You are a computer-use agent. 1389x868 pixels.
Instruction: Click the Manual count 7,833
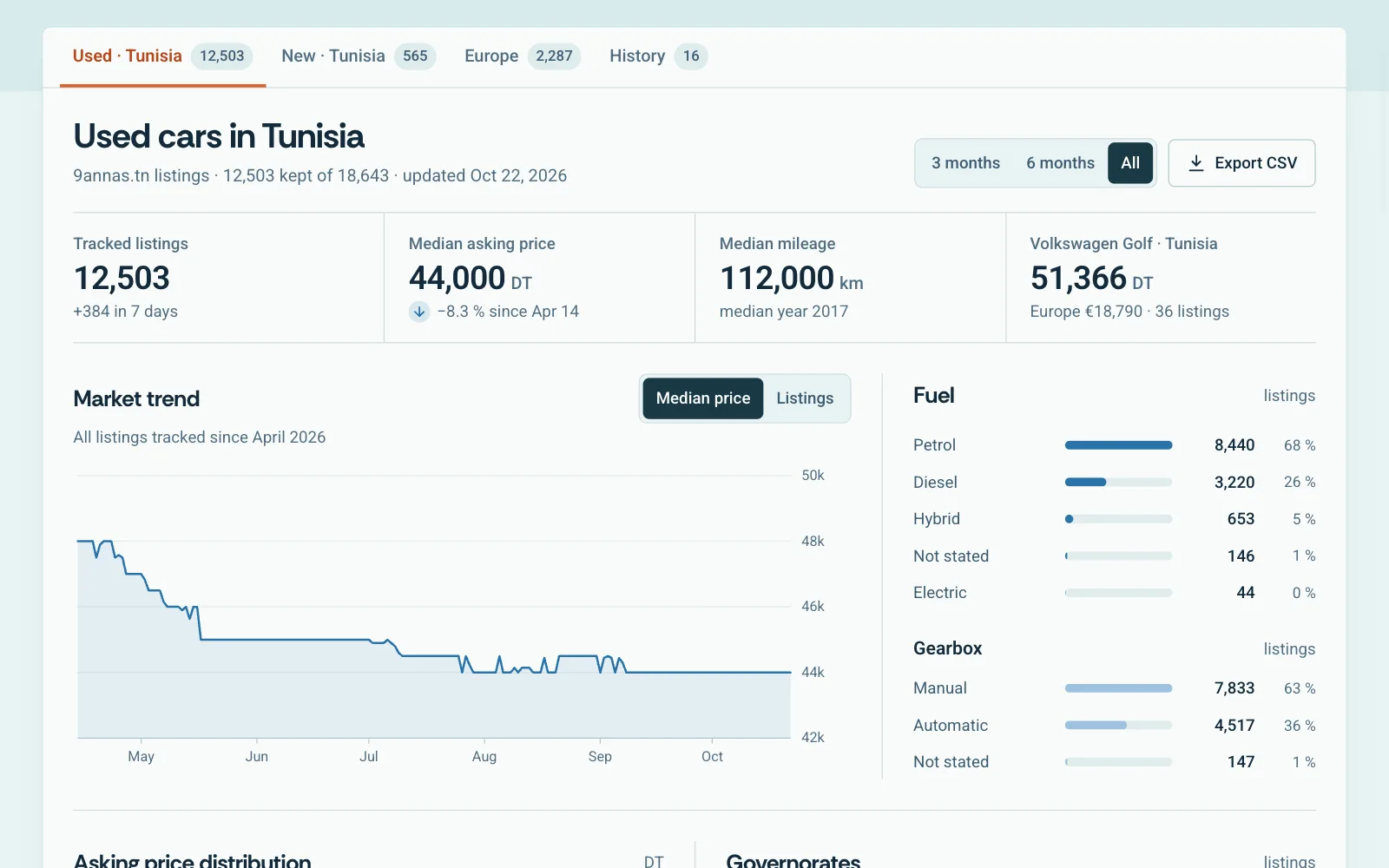tap(1234, 688)
